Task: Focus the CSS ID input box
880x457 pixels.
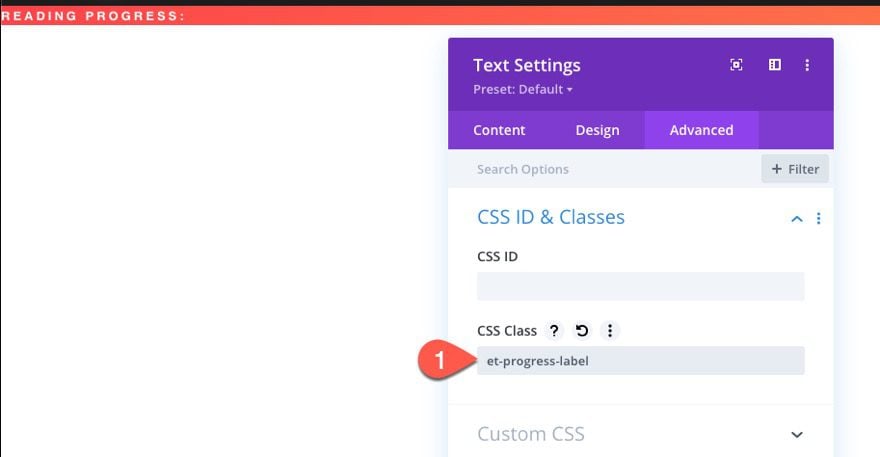Action: pyautogui.click(x=640, y=287)
